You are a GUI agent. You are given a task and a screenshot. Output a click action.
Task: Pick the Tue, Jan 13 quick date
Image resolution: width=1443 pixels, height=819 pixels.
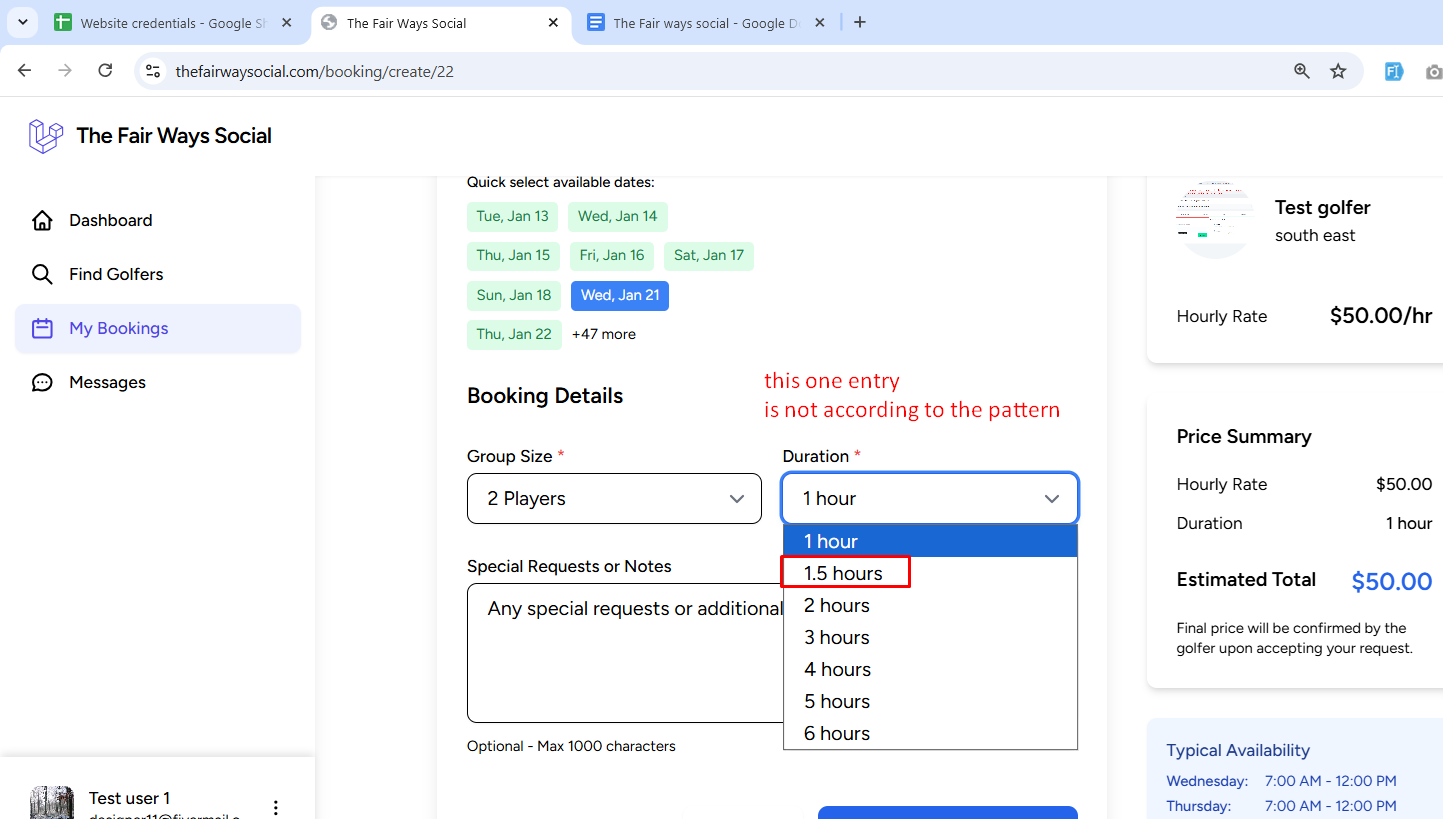click(512, 216)
